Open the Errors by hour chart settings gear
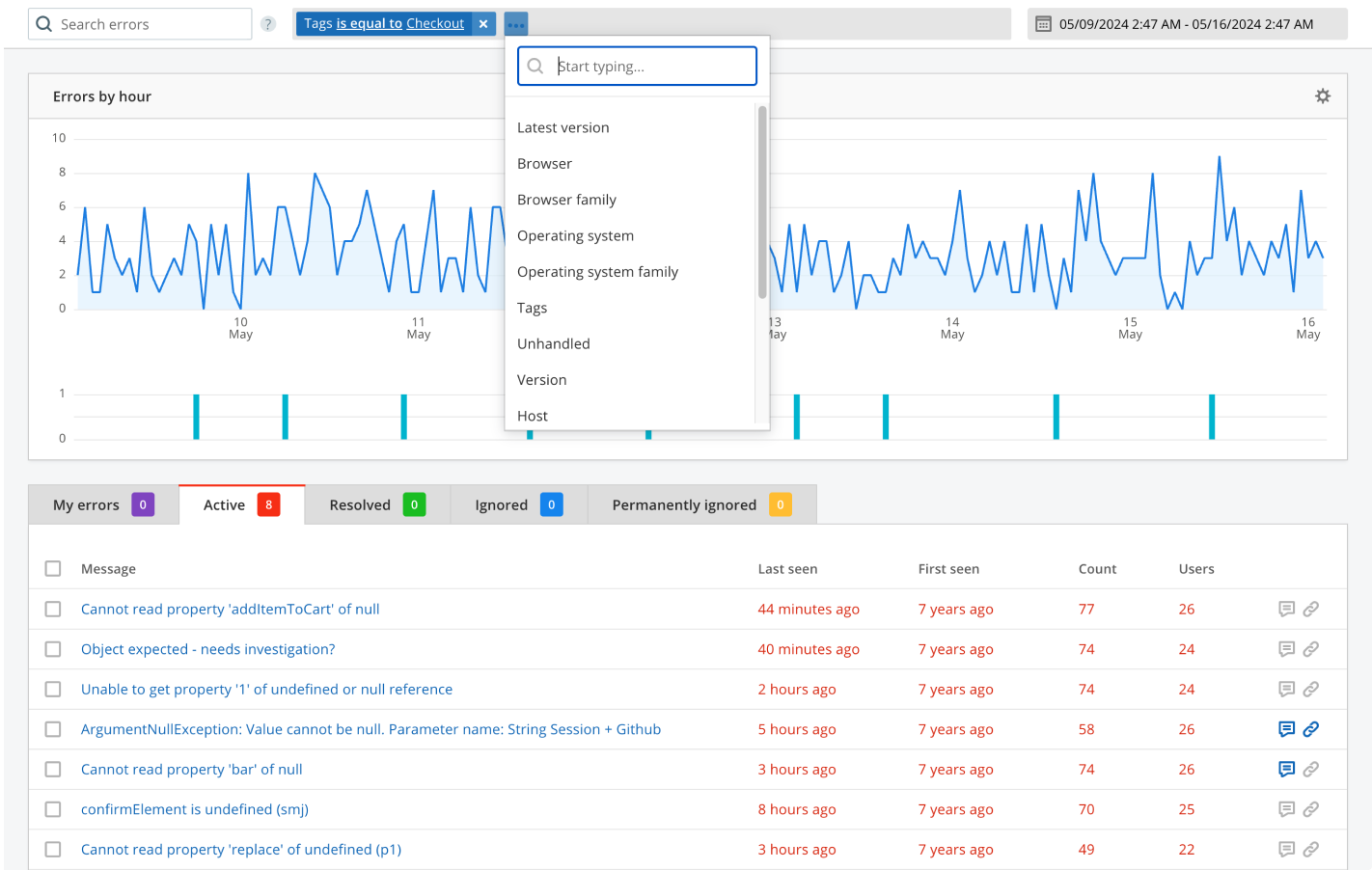The image size is (1372, 870). pyautogui.click(x=1323, y=95)
